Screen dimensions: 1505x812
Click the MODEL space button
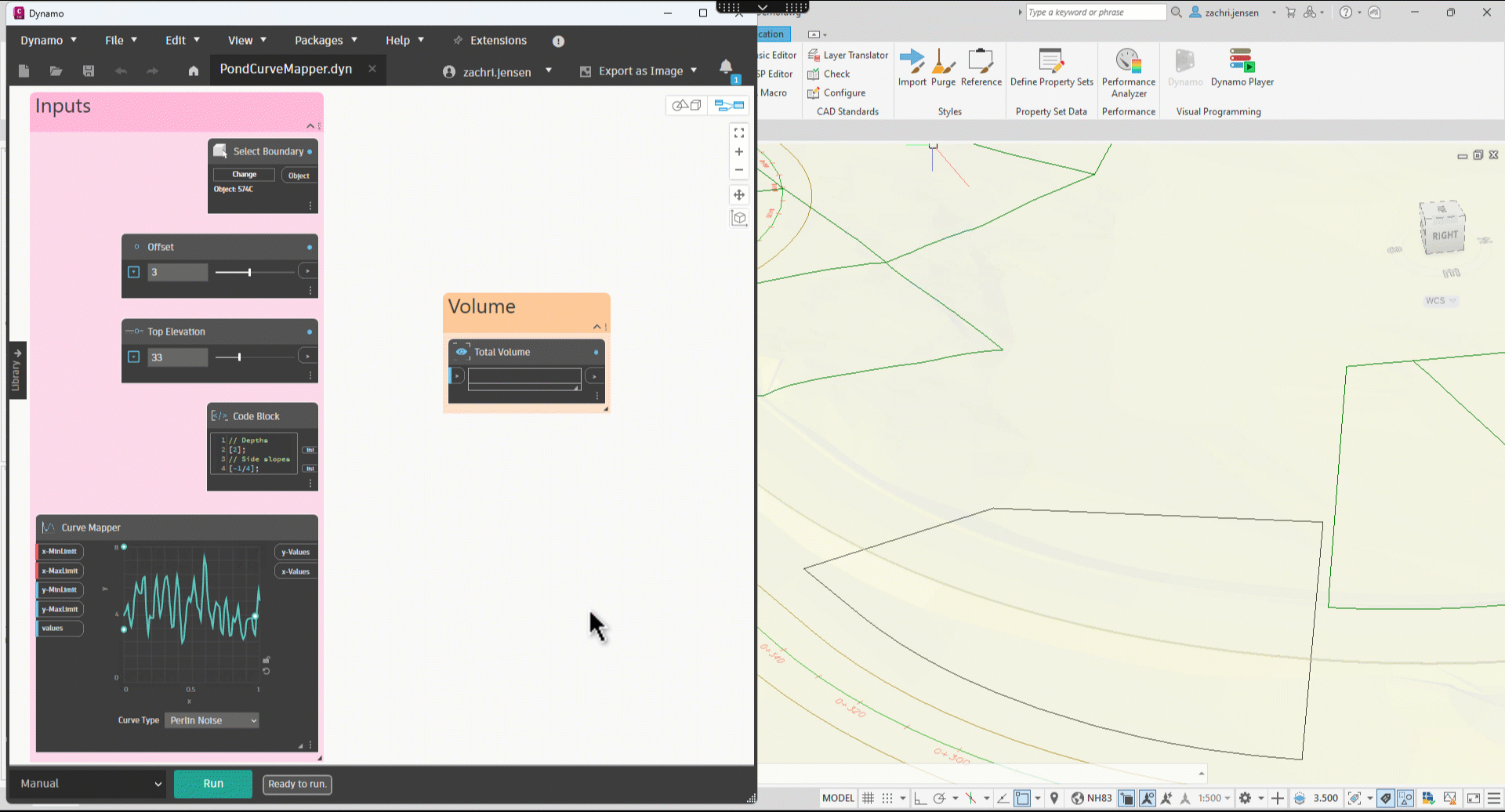pyautogui.click(x=838, y=799)
